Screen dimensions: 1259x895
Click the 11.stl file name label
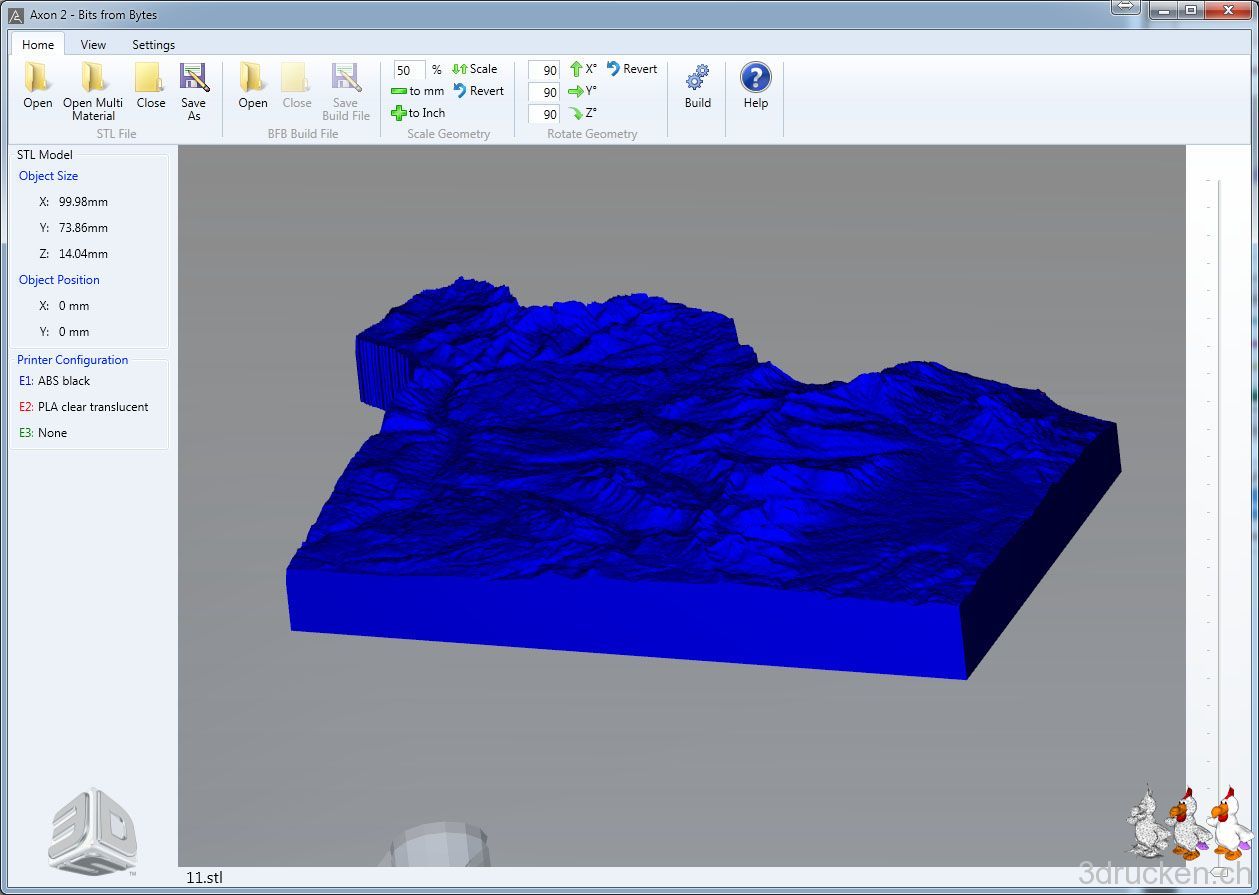(x=204, y=877)
